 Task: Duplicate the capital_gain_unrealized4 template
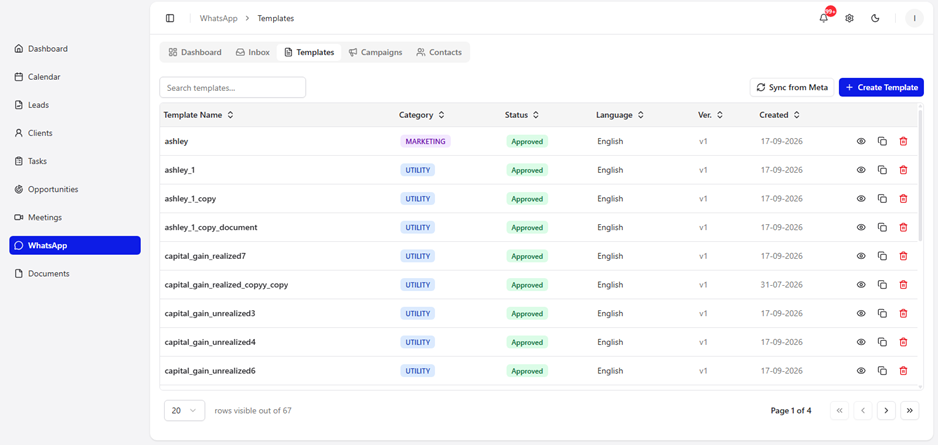[882, 342]
